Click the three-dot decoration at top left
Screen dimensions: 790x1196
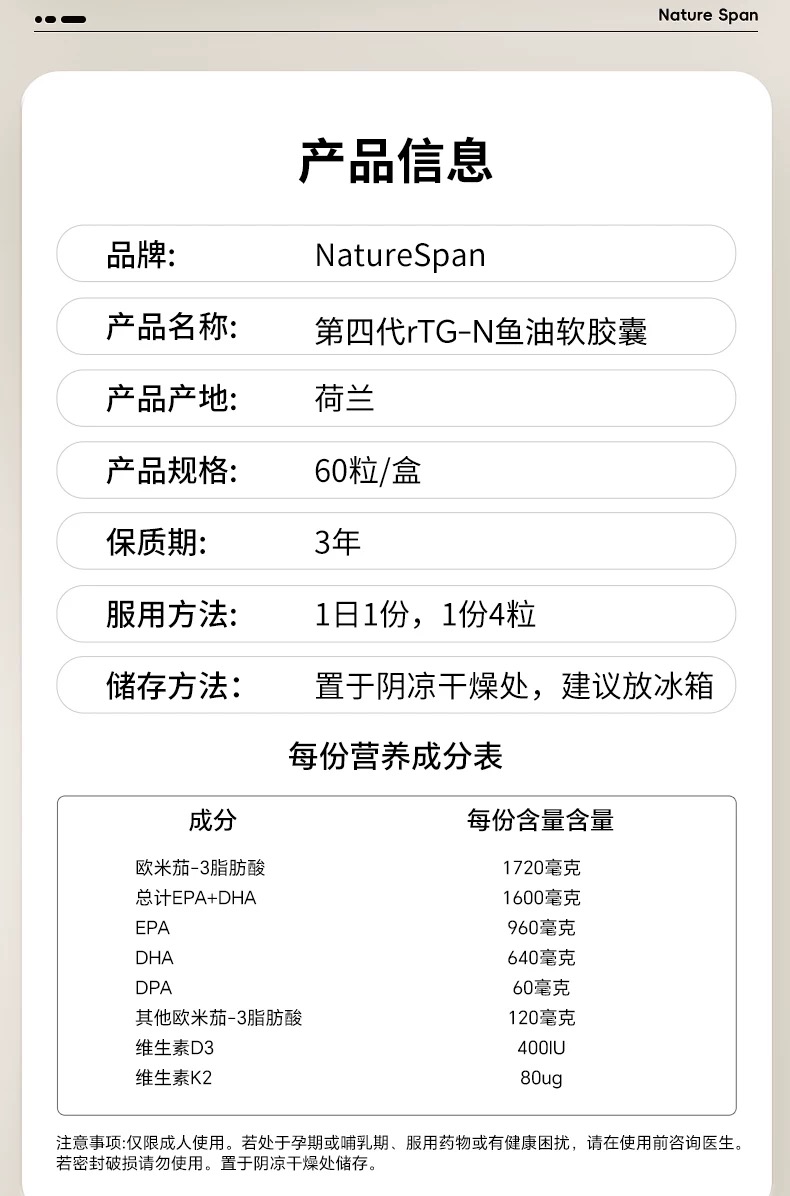(x=60, y=18)
